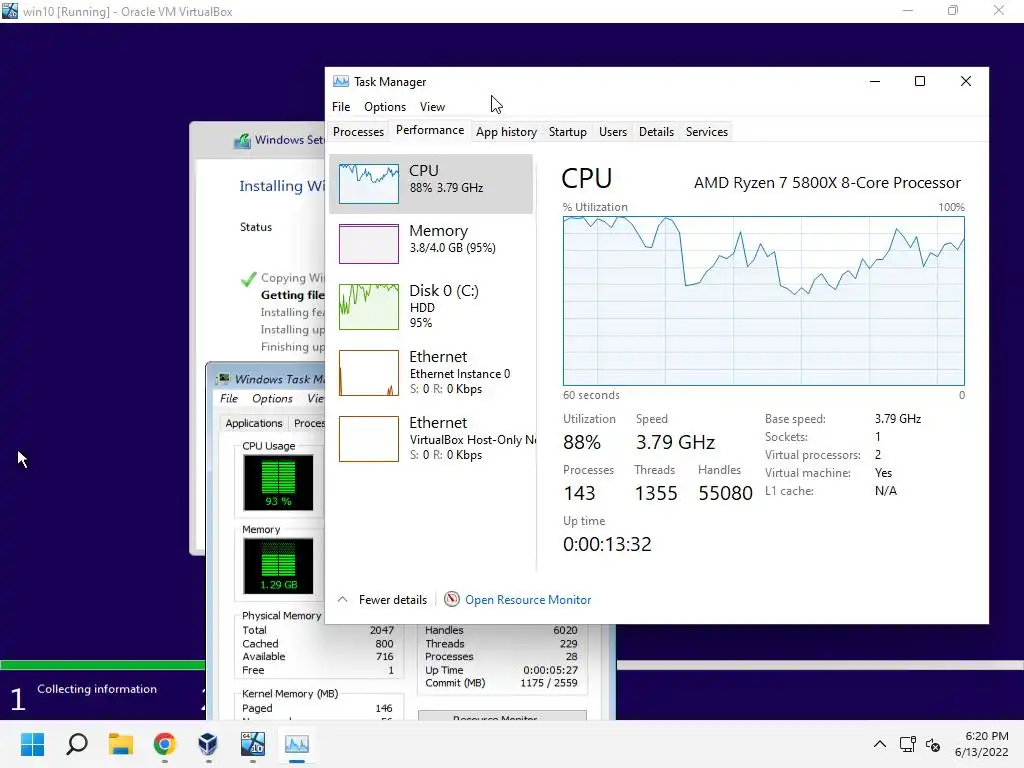Switch to Task Manager taskbar icon
Screen dimensions: 1024x768
(x=296, y=744)
